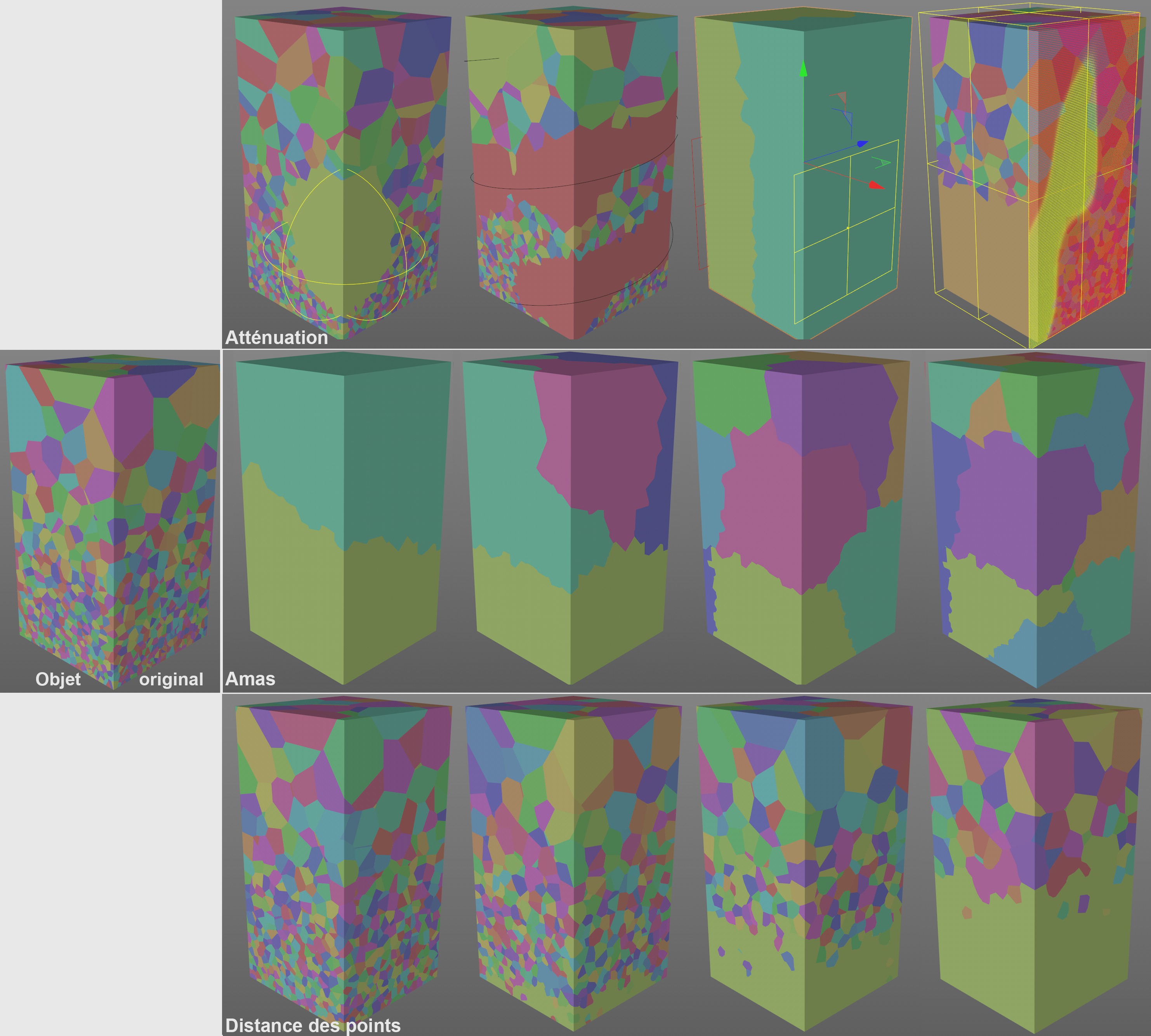
Task: Click the Amas label
Action: pos(250,678)
